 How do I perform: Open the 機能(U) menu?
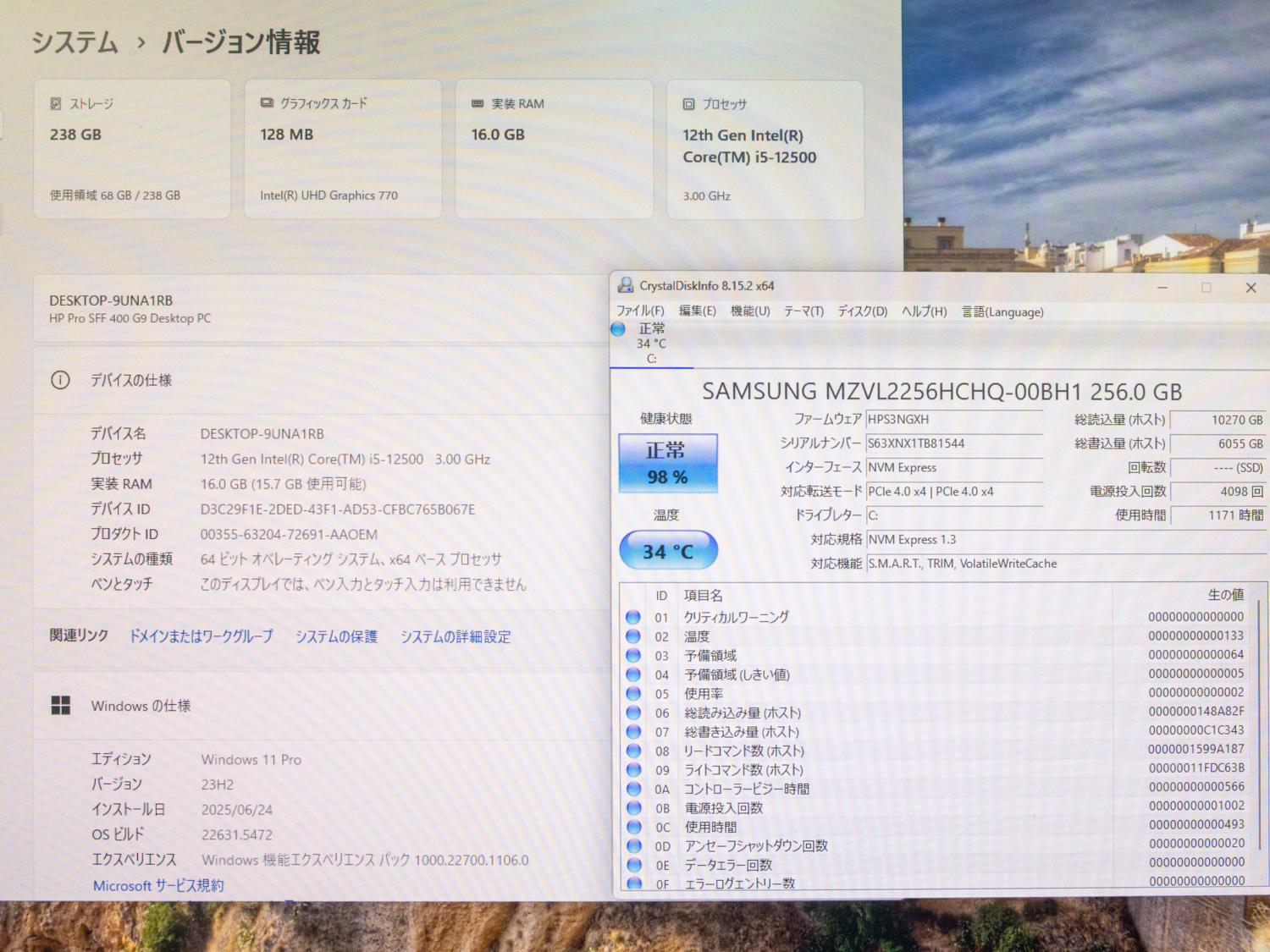coord(750,311)
